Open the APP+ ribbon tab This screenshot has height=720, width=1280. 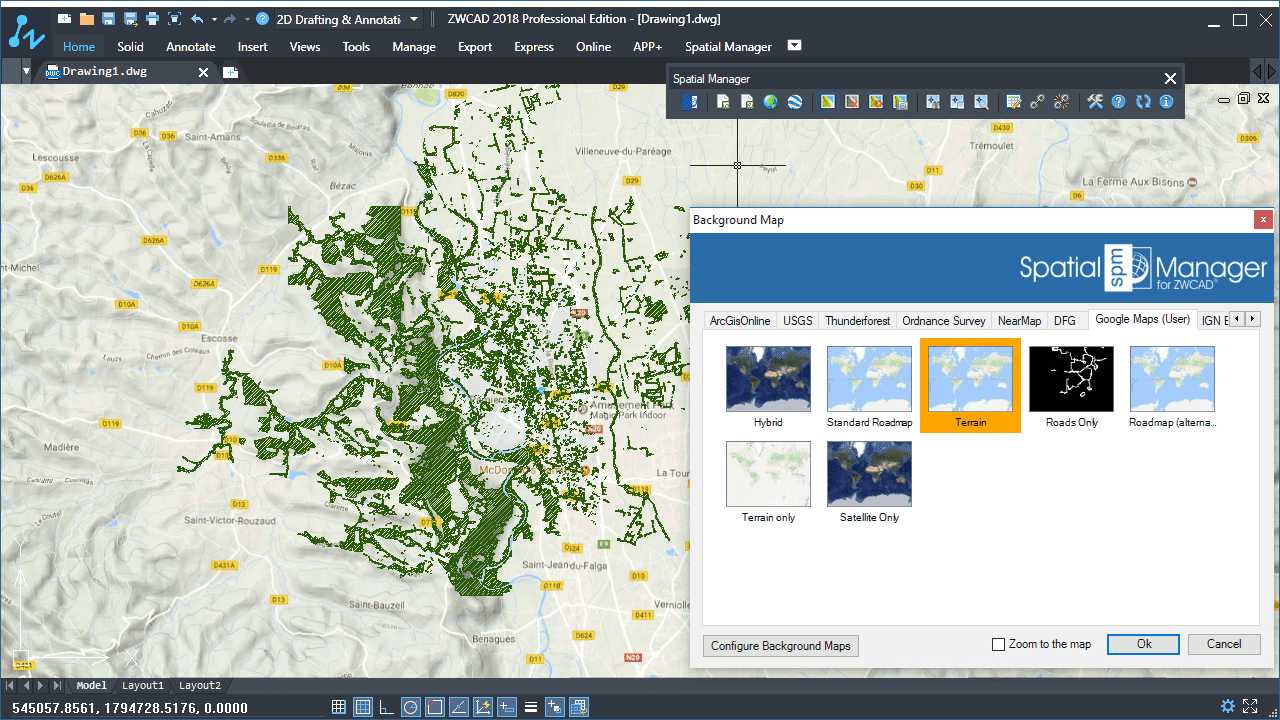pos(648,46)
